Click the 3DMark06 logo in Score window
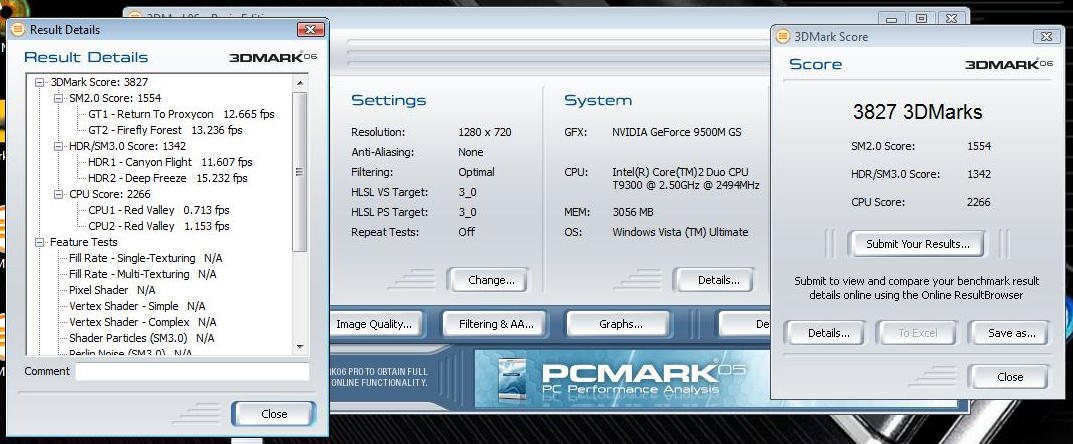1073x444 pixels. (x=1009, y=64)
